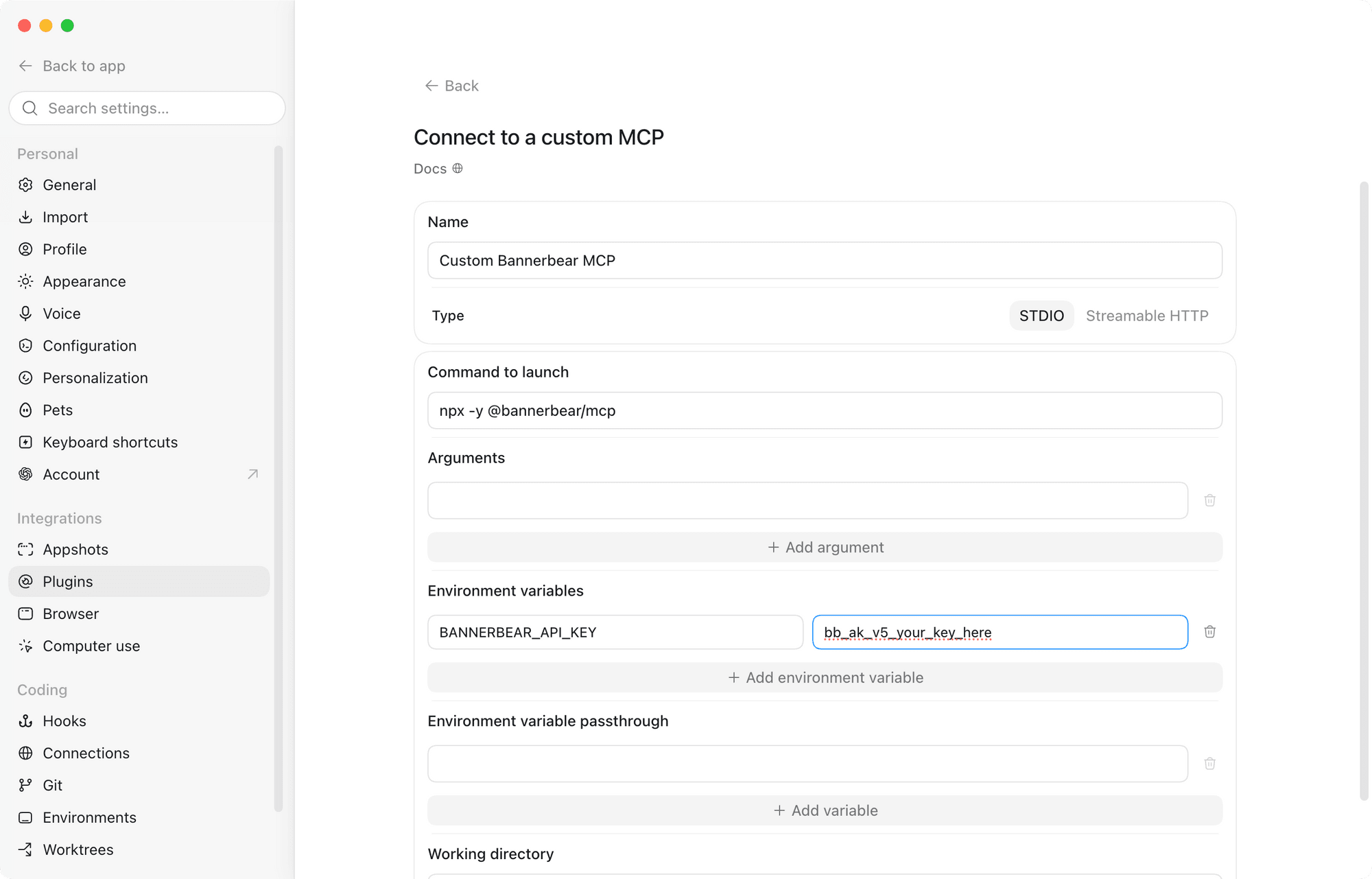
Task: Open the Appshots settings page
Action: click(x=139, y=550)
